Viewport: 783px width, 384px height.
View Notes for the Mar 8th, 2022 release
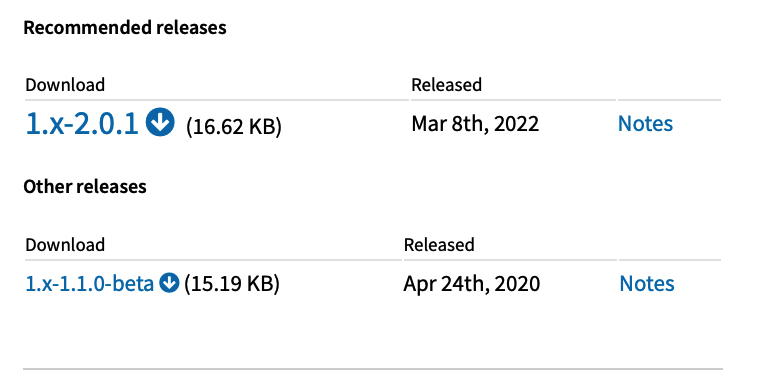pos(645,123)
